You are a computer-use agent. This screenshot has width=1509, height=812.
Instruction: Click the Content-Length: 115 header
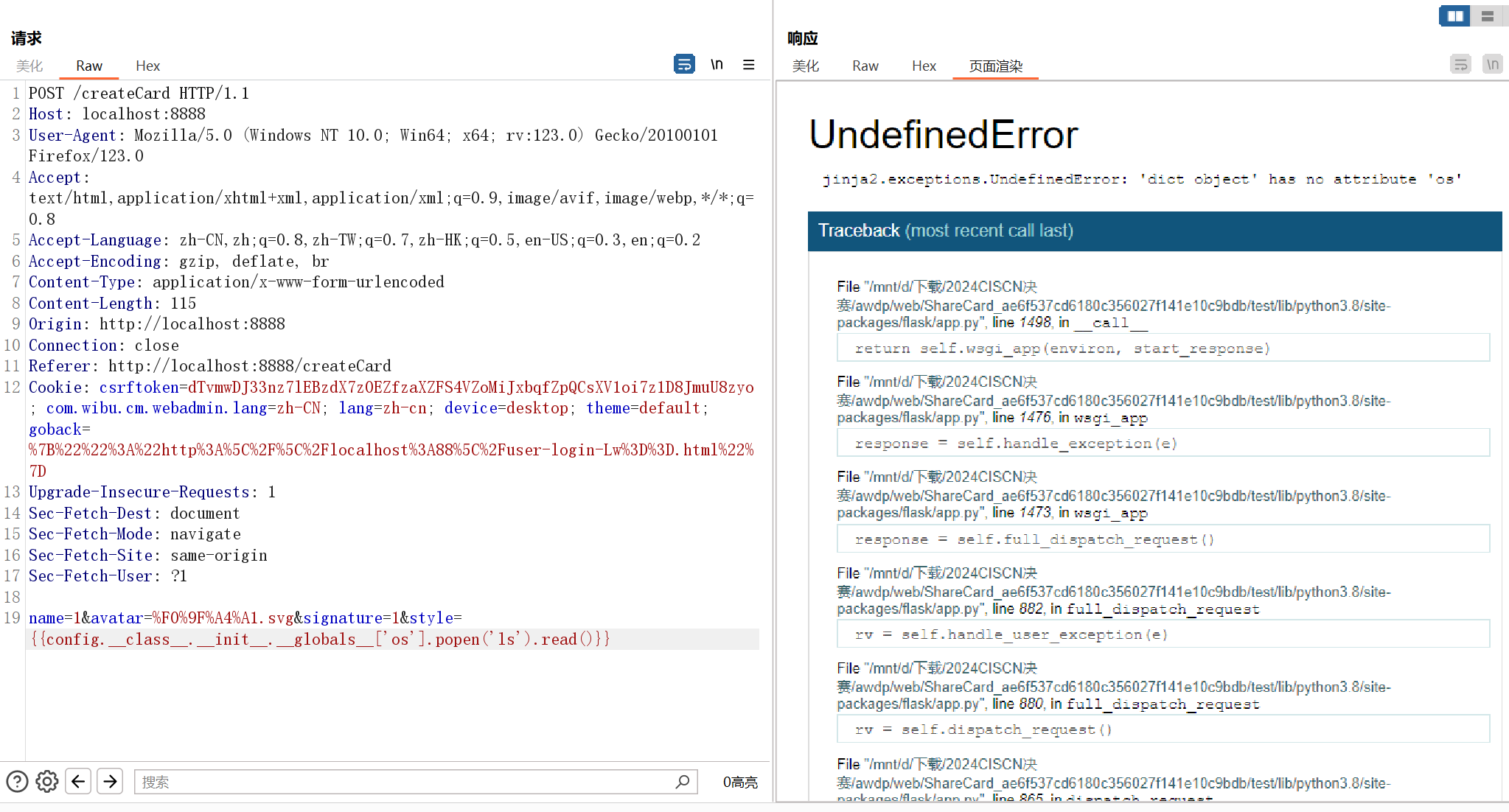pos(112,304)
